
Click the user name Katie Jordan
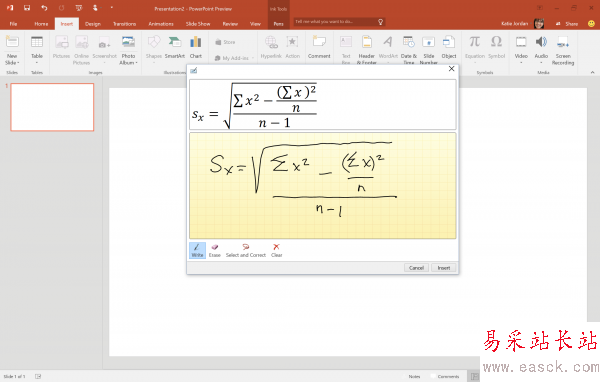[514, 24]
